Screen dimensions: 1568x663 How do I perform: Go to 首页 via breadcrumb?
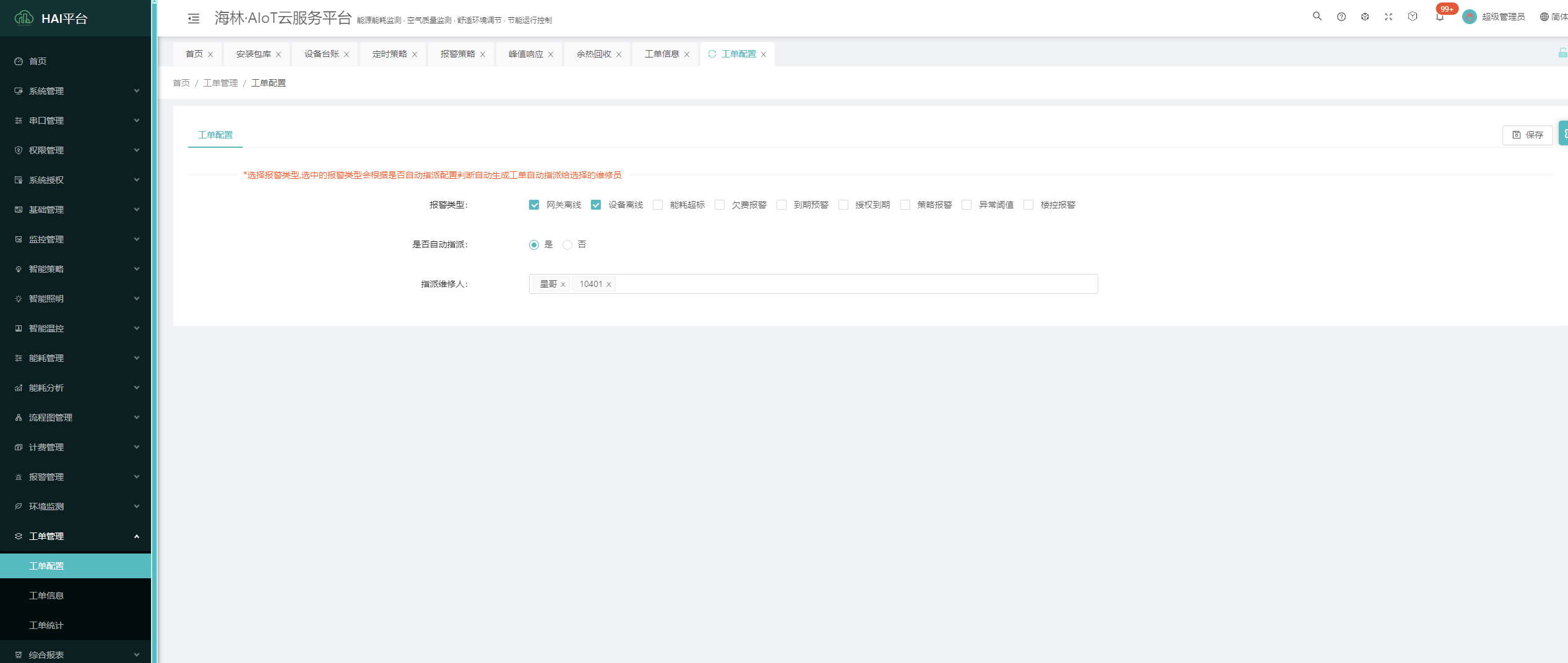[x=181, y=83]
